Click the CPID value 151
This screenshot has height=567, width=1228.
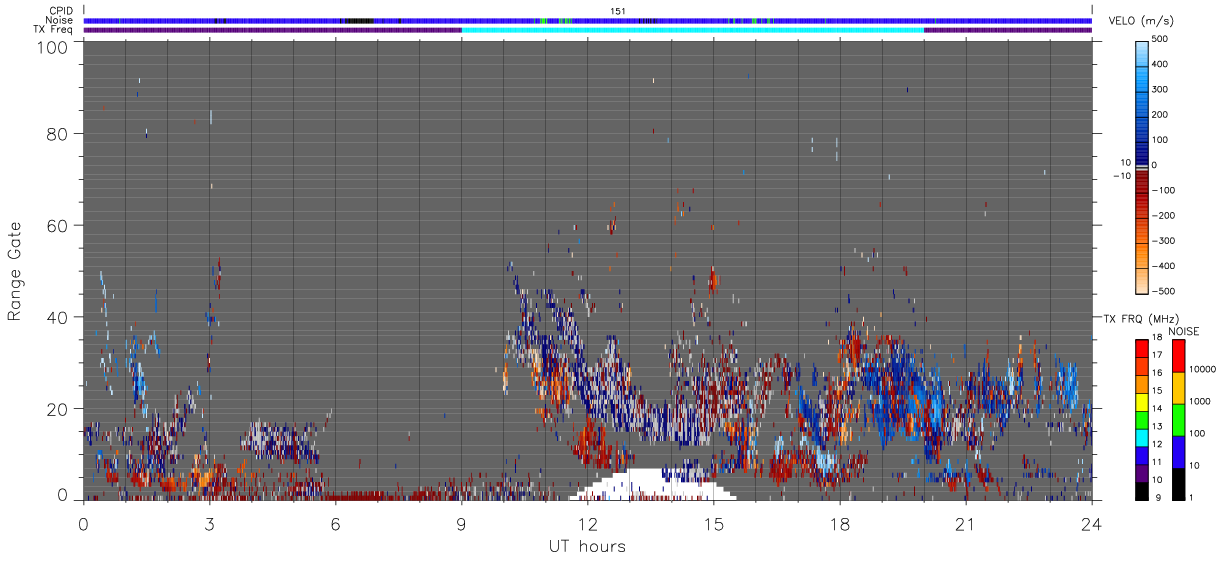618,11
